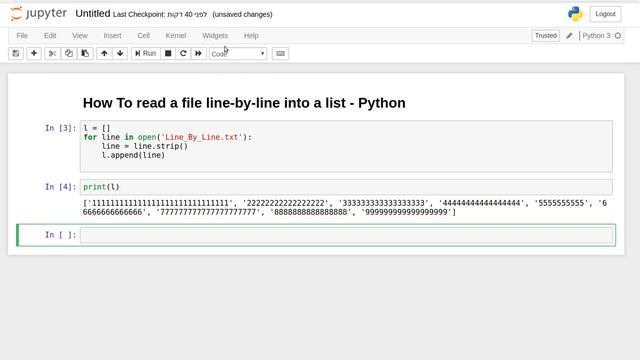Open the Insert menu
The image size is (640, 360).
[x=112, y=36]
